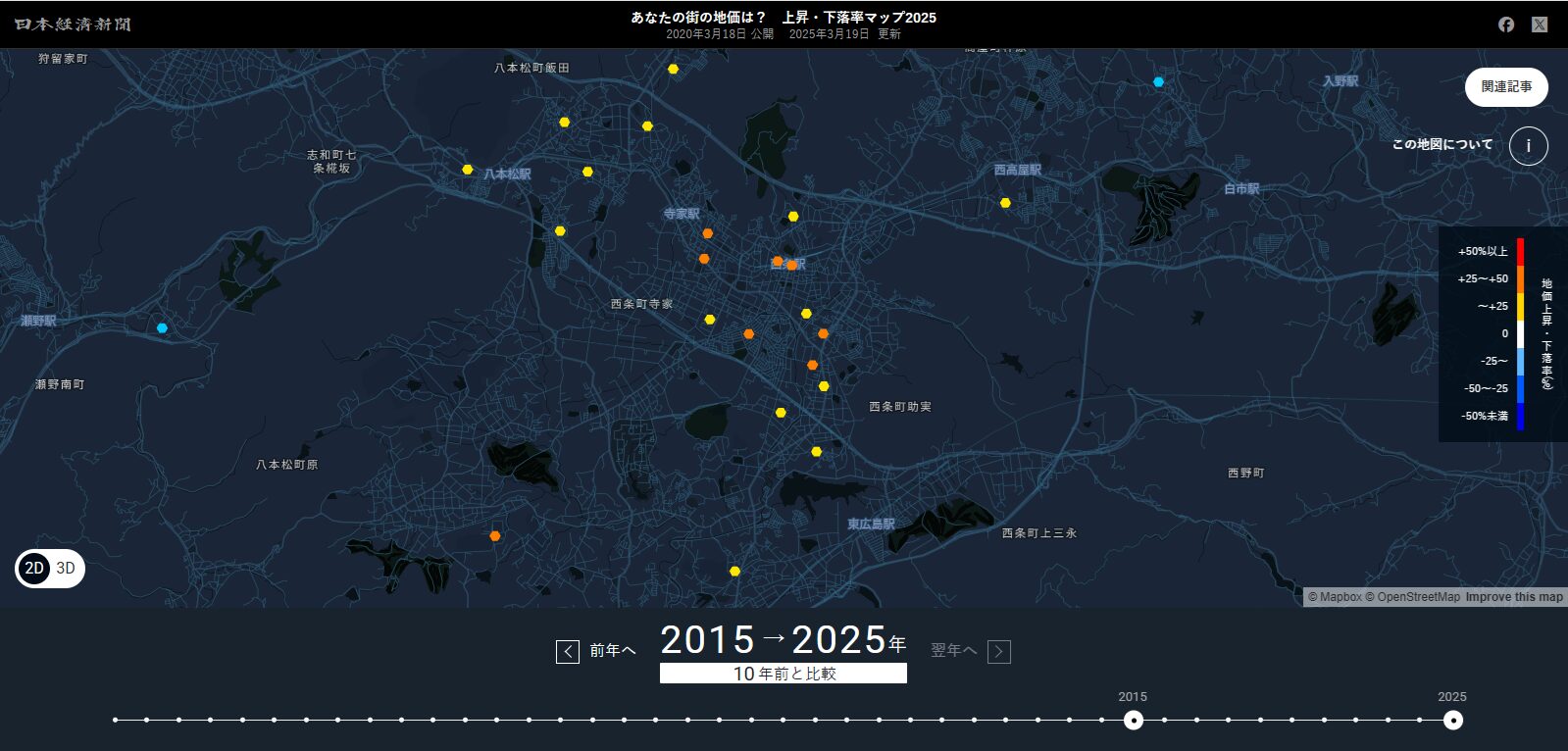Select the light blue marker near 瀬野駅

point(162,327)
